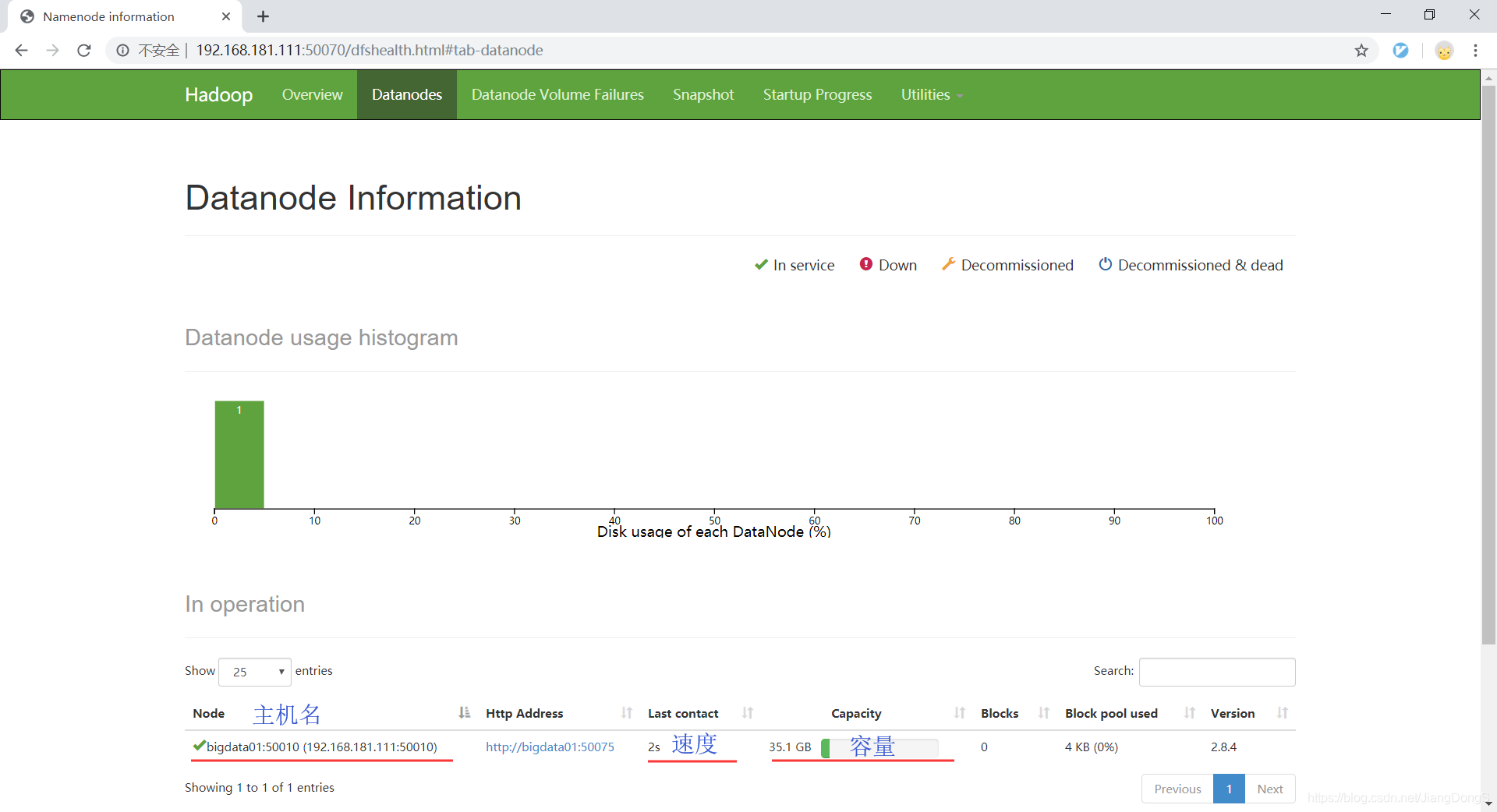Click the orange Decommissioned wrench icon
1497x812 pixels.
[x=948, y=264]
